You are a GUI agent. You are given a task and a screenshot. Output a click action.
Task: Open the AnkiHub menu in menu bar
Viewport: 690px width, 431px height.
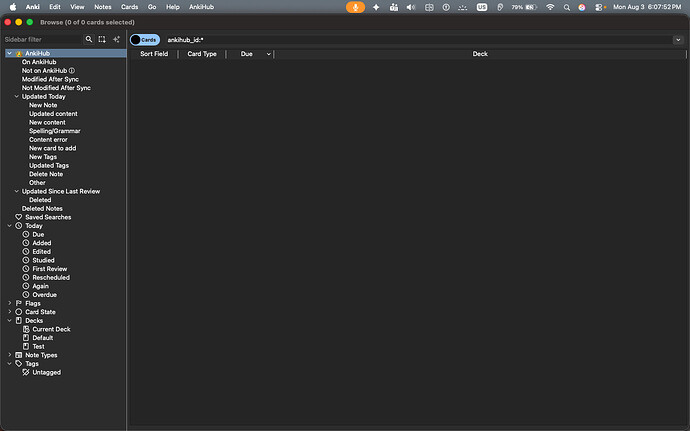[202, 7]
